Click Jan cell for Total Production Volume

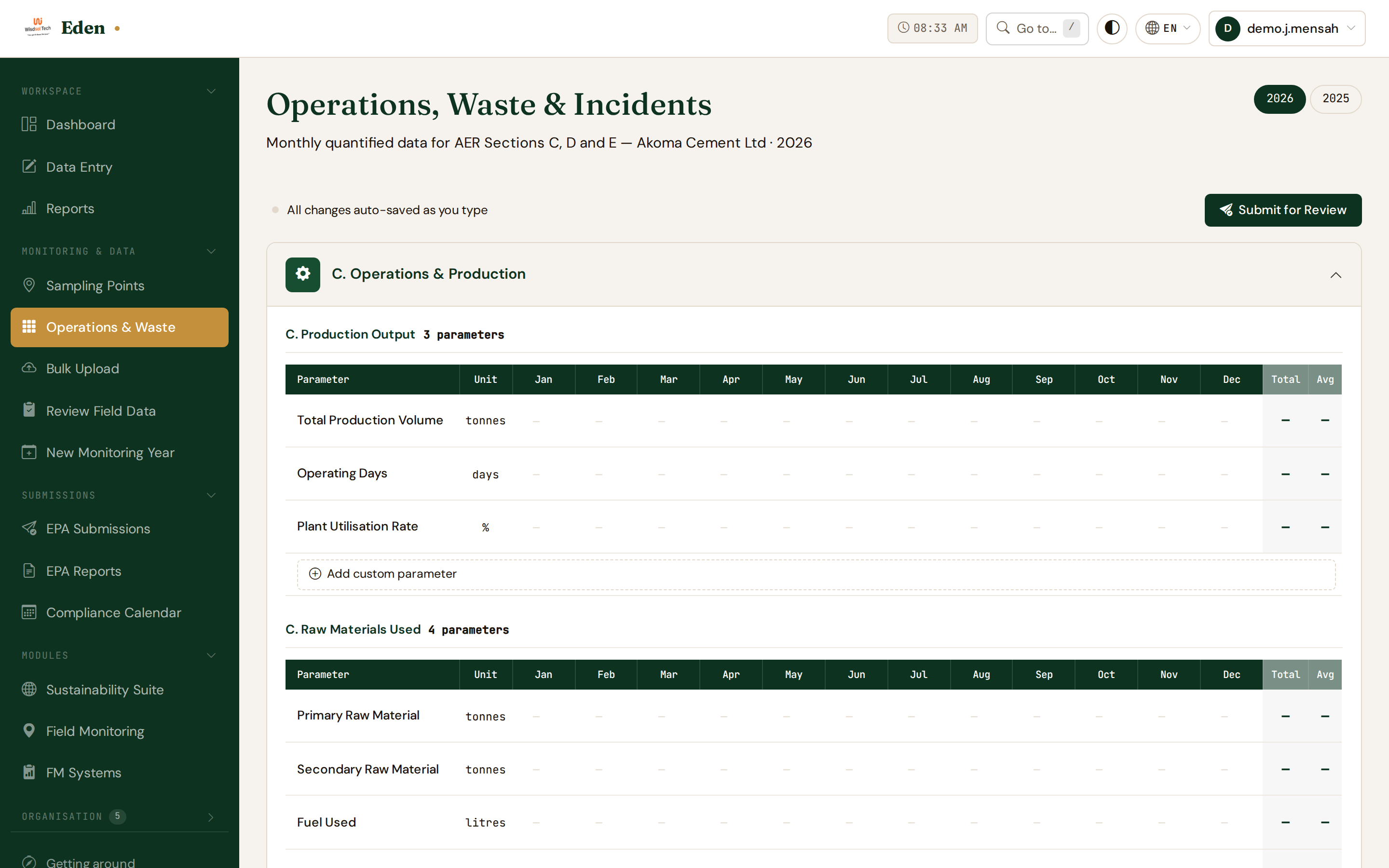point(544,421)
